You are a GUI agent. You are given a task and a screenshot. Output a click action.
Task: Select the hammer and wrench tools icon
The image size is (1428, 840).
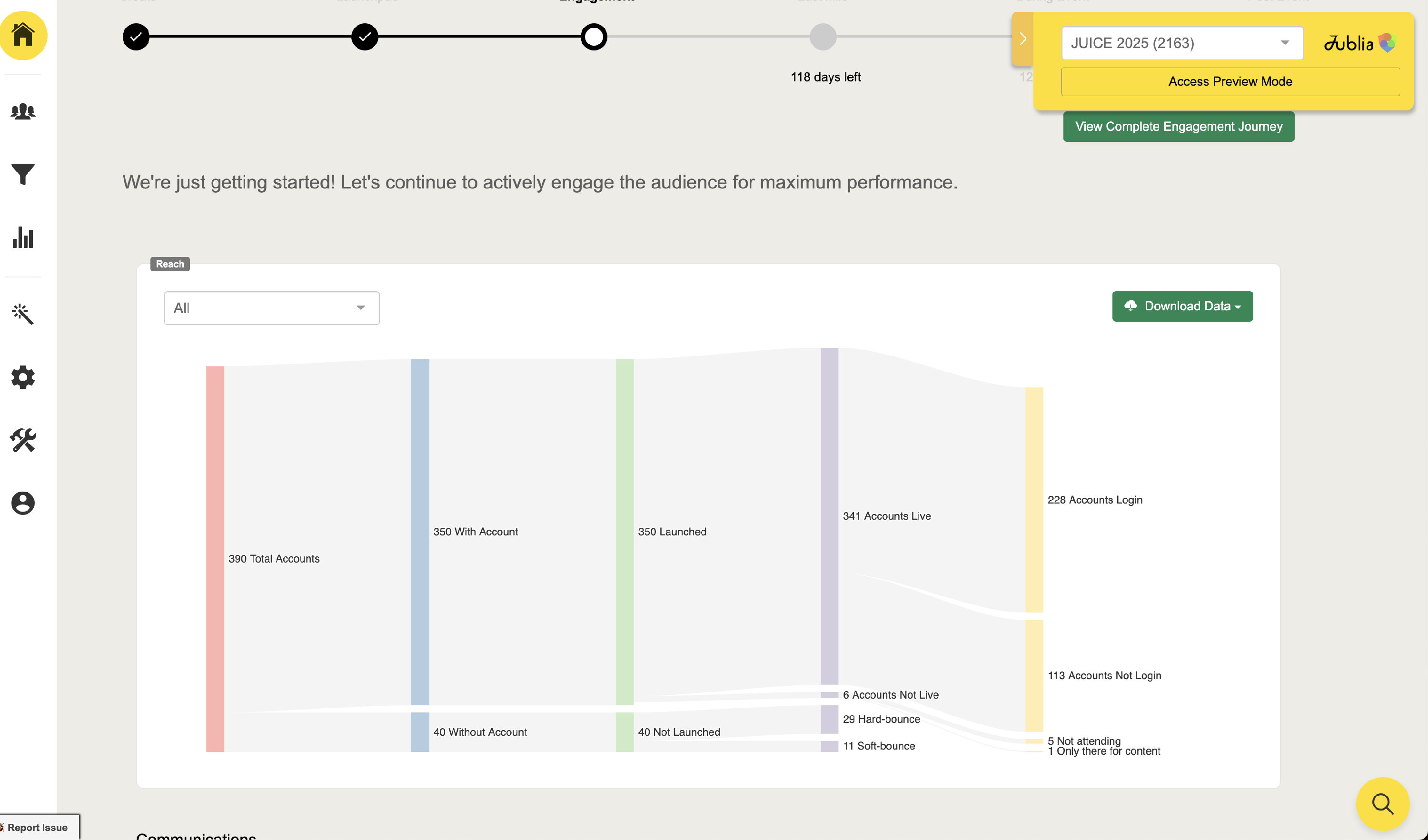pyautogui.click(x=23, y=440)
